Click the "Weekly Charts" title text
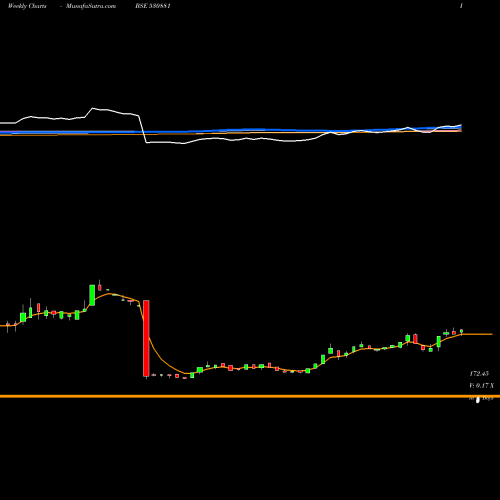 click(x=27, y=6)
